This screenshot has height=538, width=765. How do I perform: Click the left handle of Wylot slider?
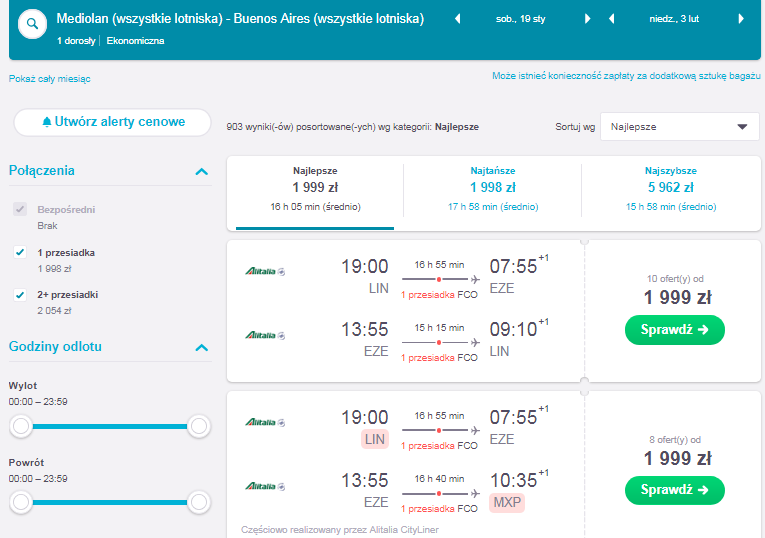click(x=21, y=426)
